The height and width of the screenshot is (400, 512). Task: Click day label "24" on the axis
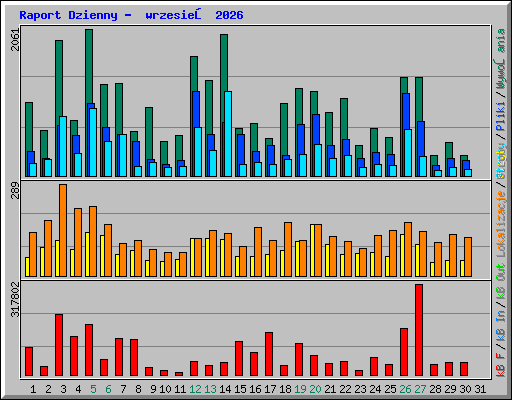tap(375, 389)
